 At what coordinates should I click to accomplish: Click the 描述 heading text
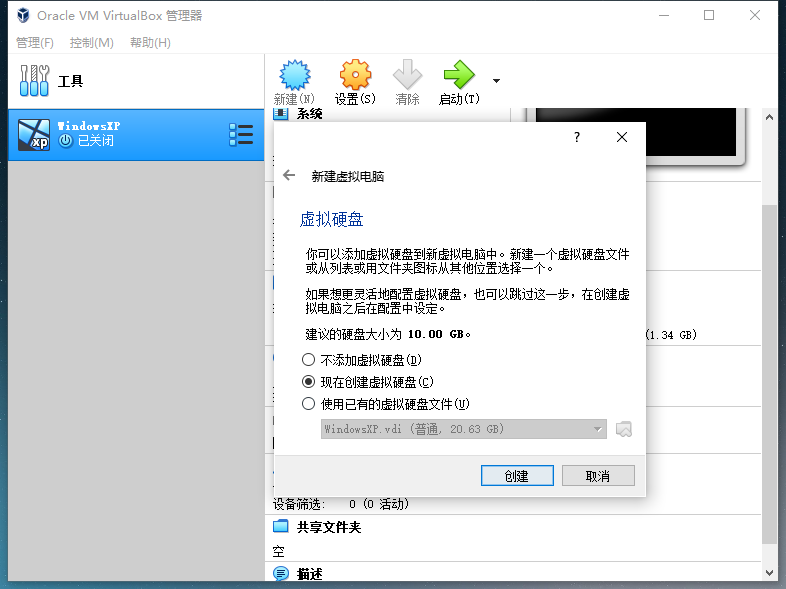coord(309,573)
